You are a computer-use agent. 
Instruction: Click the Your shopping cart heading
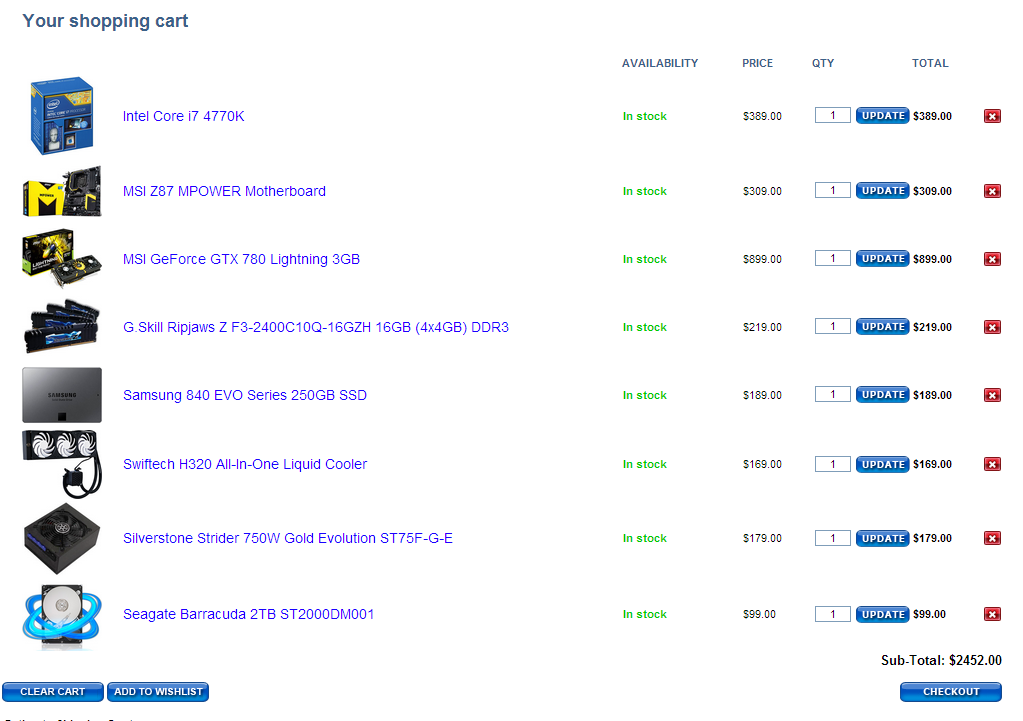tap(105, 21)
